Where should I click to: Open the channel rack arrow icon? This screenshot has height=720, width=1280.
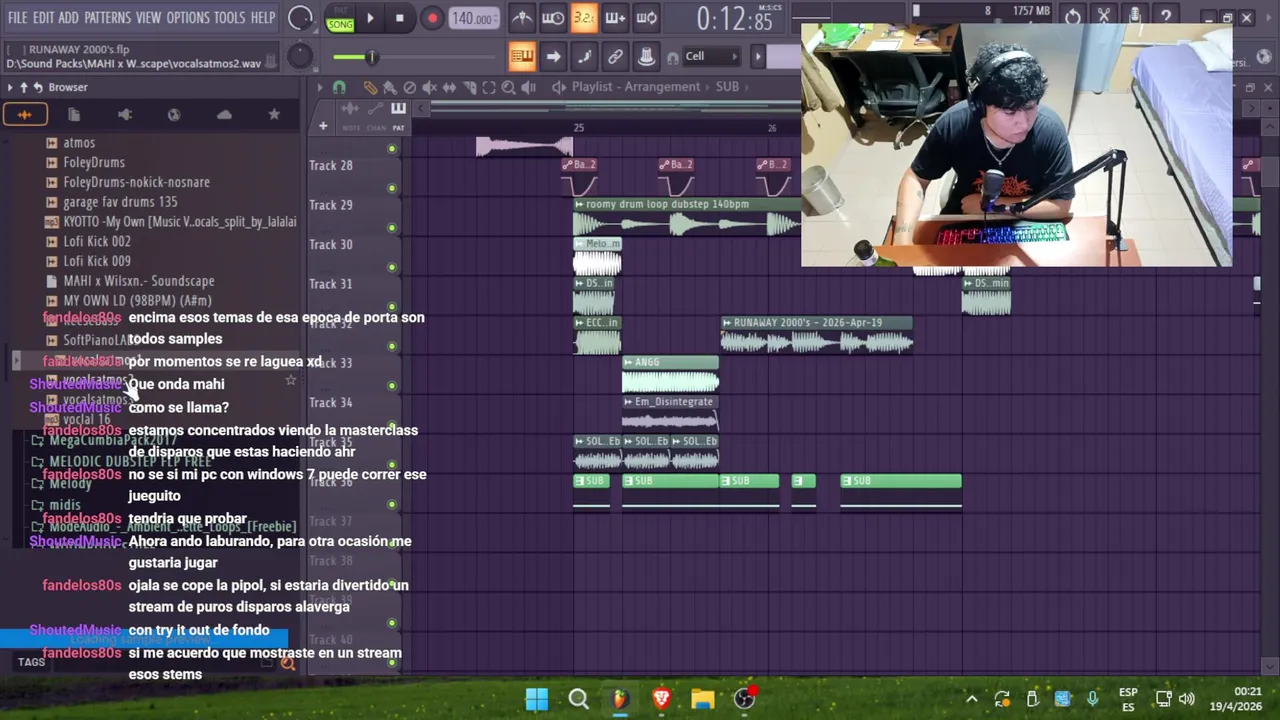553,56
